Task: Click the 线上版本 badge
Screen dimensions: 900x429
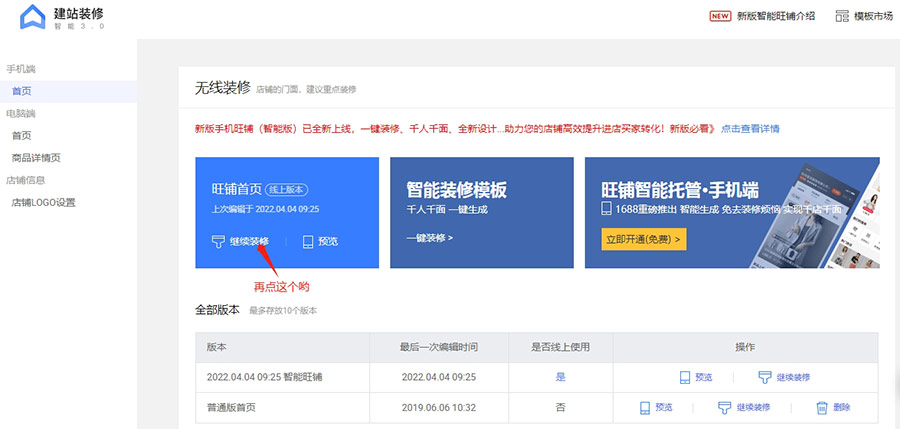Action: tap(288, 189)
